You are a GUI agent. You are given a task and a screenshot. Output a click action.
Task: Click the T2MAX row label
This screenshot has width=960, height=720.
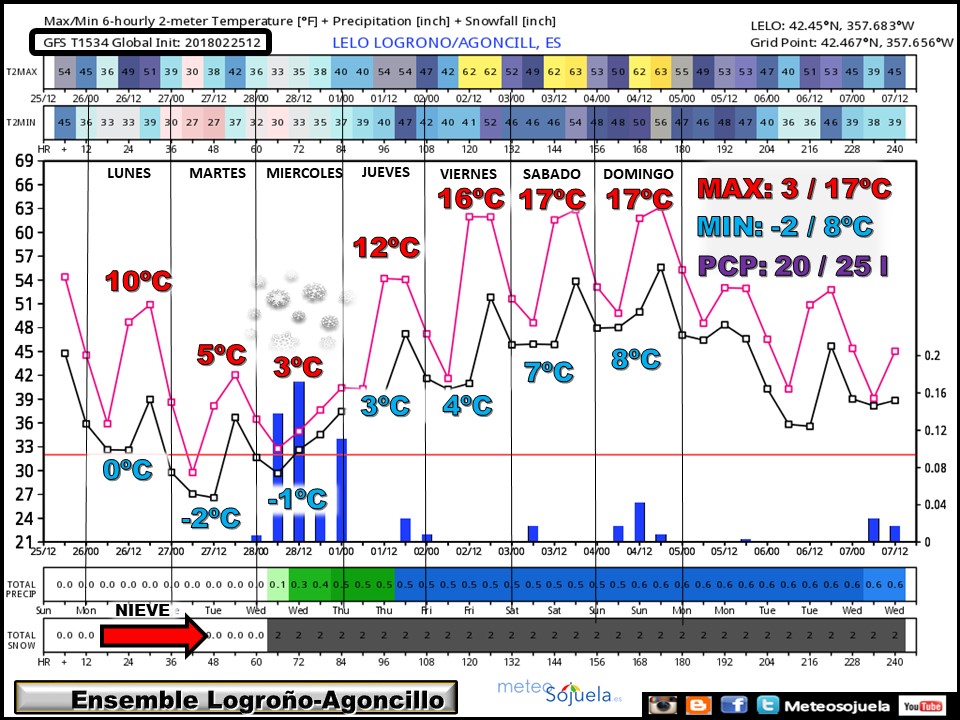[x=21, y=72]
